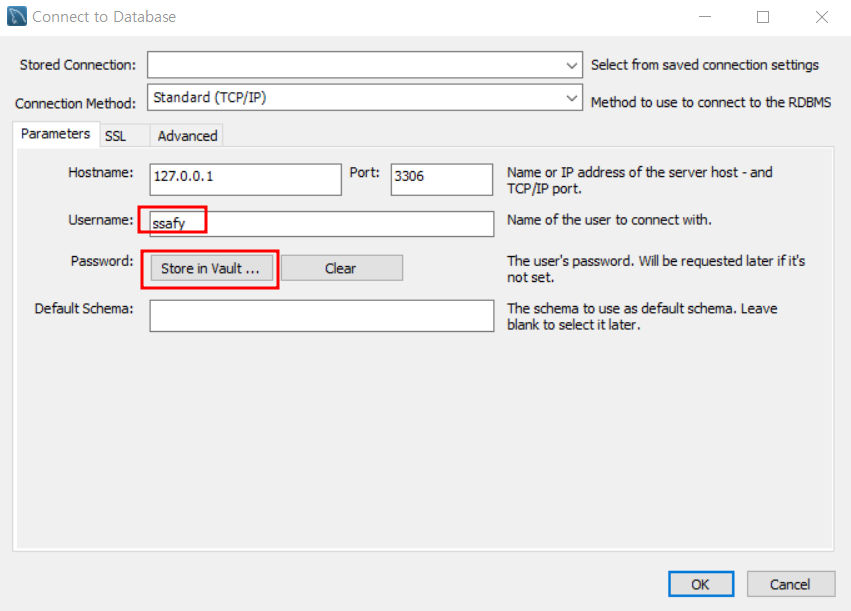Confirm with the OK button
Screen dimensions: 851x611
pos(701,584)
